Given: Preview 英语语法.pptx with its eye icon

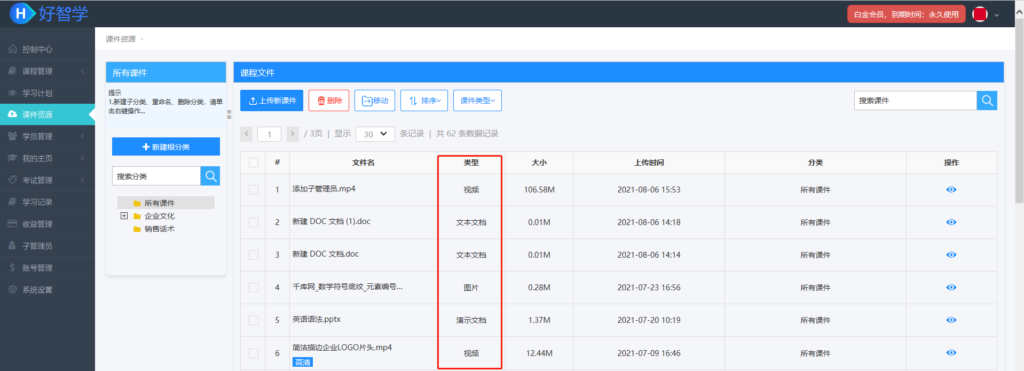Looking at the screenshot, I should tap(951, 320).
